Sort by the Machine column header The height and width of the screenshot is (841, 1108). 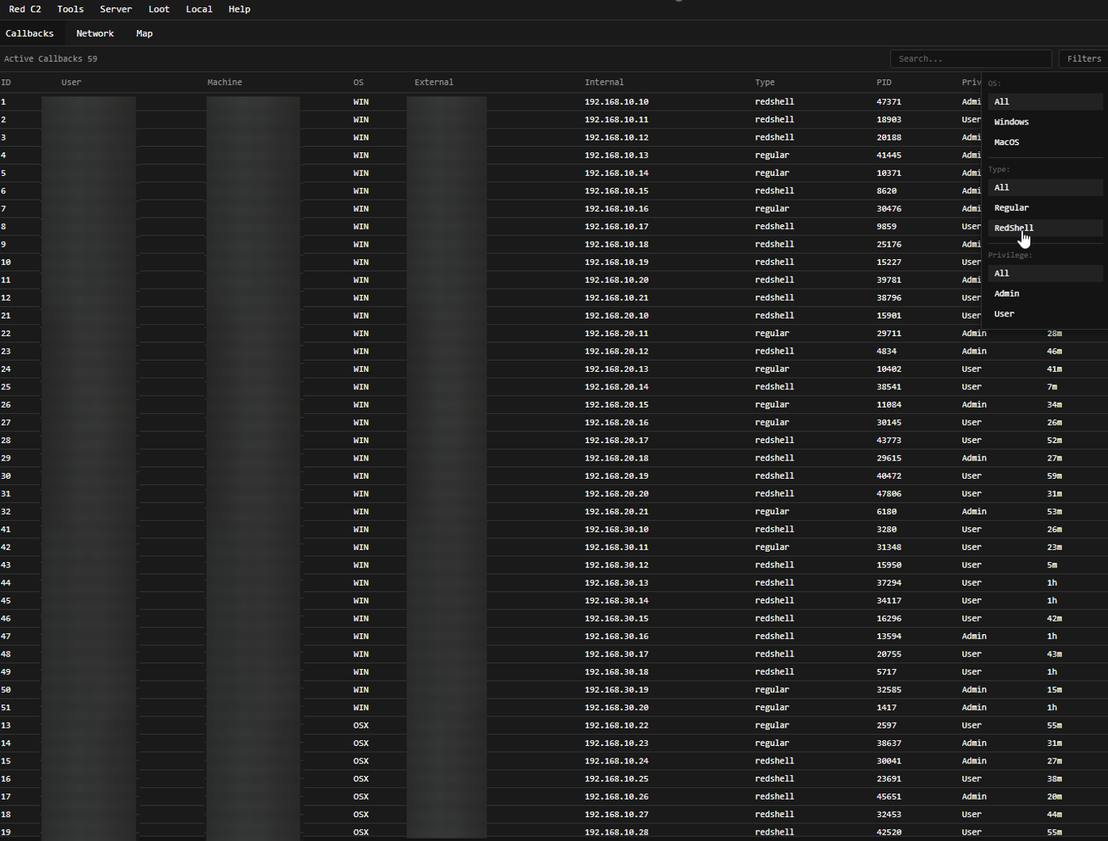(225, 82)
